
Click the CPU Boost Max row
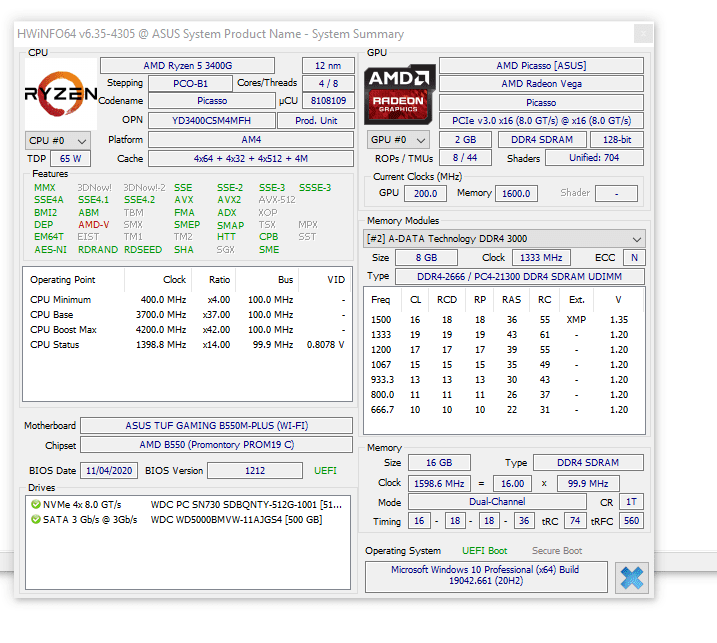click(x=187, y=330)
